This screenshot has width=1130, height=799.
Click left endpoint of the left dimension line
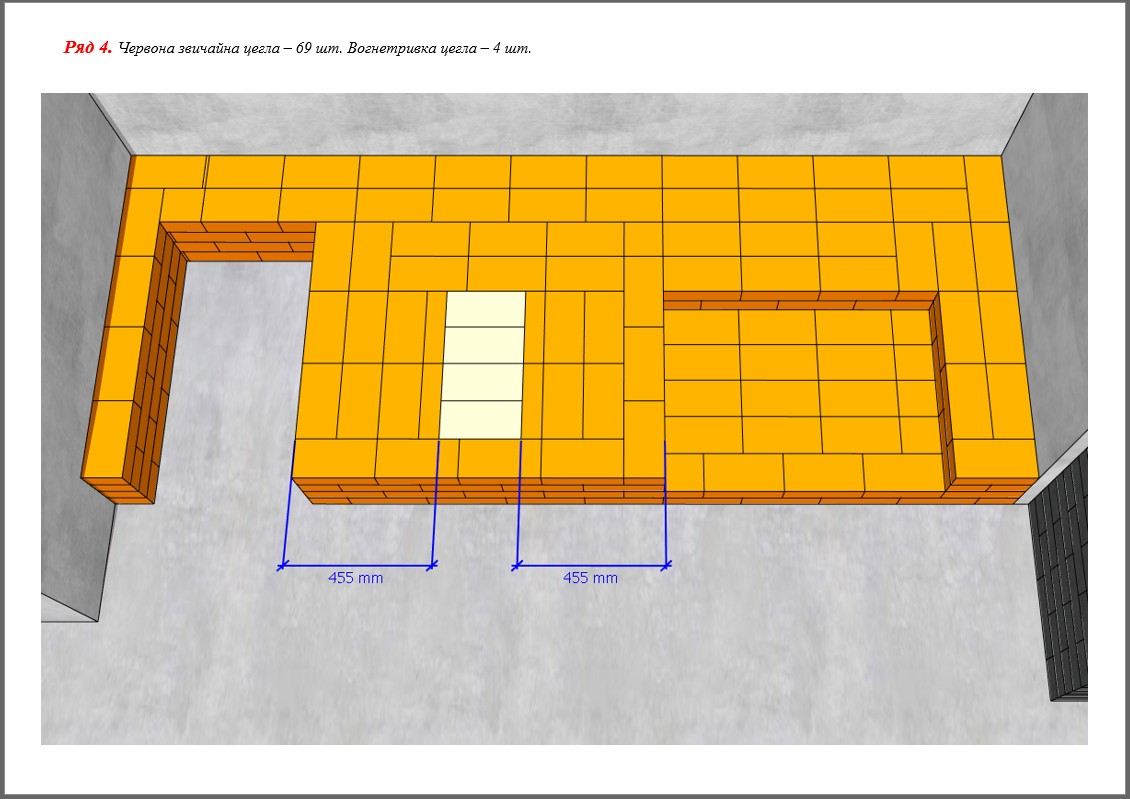pos(282,567)
